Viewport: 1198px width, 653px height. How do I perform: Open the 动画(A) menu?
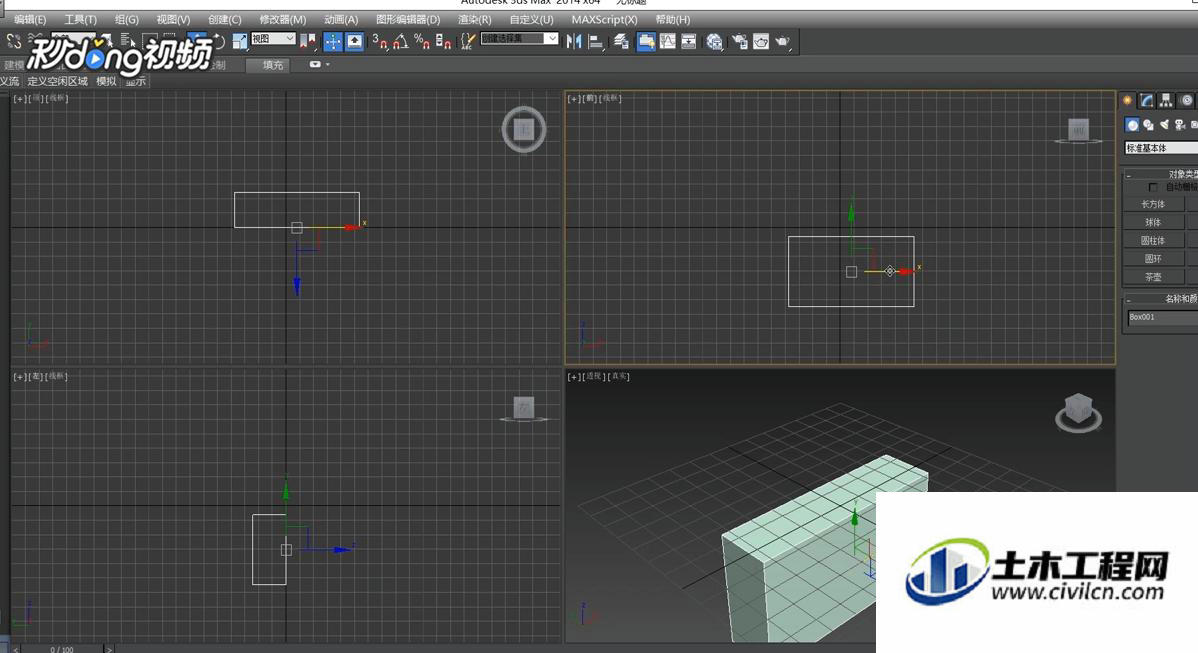click(x=341, y=19)
